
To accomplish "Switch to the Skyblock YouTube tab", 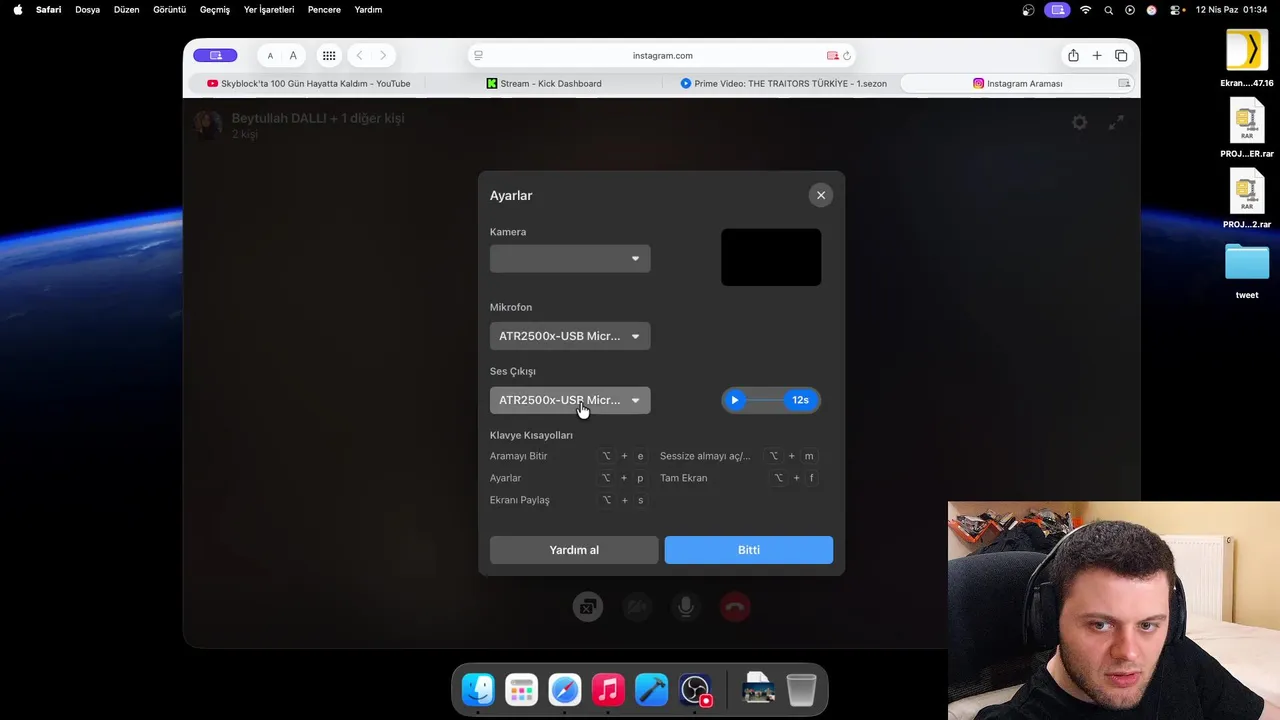I will pyautogui.click(x=308, y=84).
